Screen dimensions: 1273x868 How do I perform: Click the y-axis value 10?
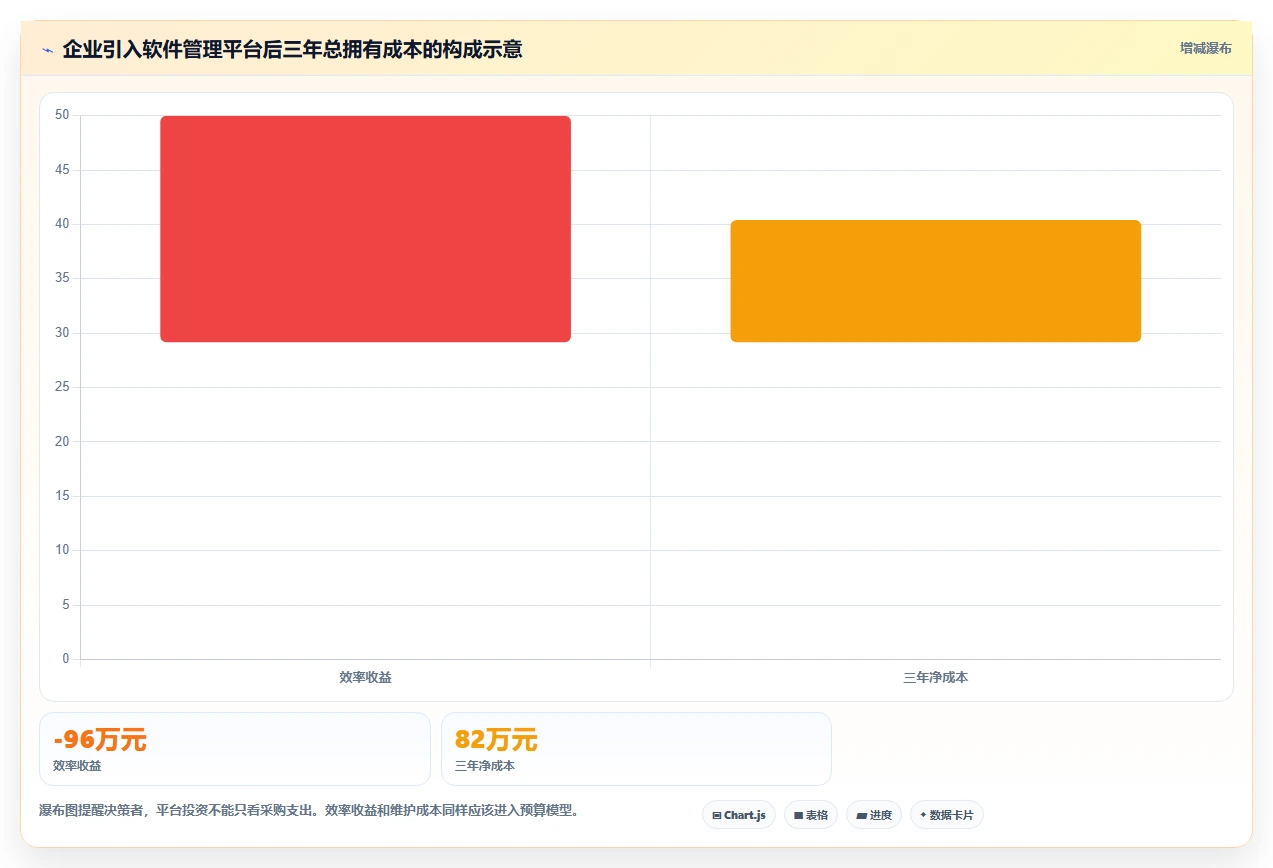coord(62,550)
